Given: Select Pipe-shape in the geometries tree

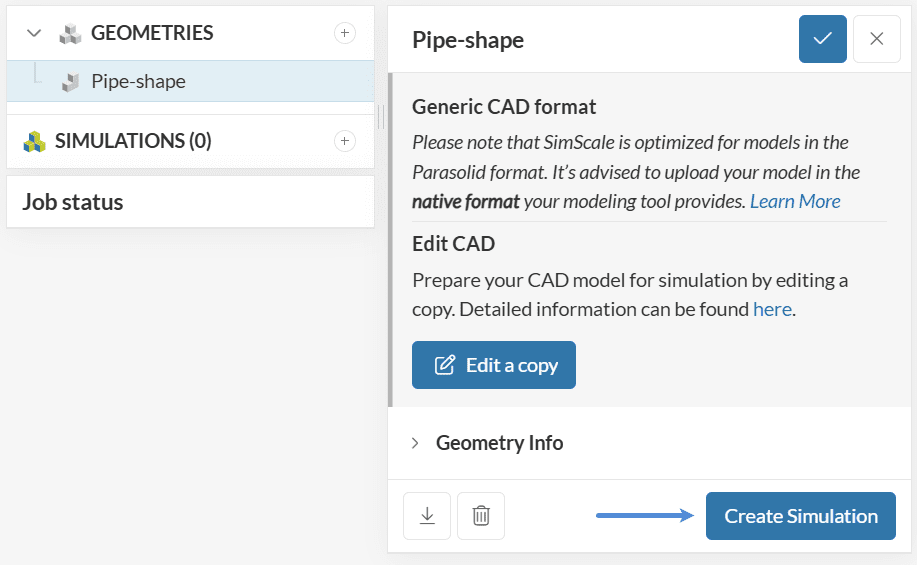Looking at the screenshot, I should [138, 82].
